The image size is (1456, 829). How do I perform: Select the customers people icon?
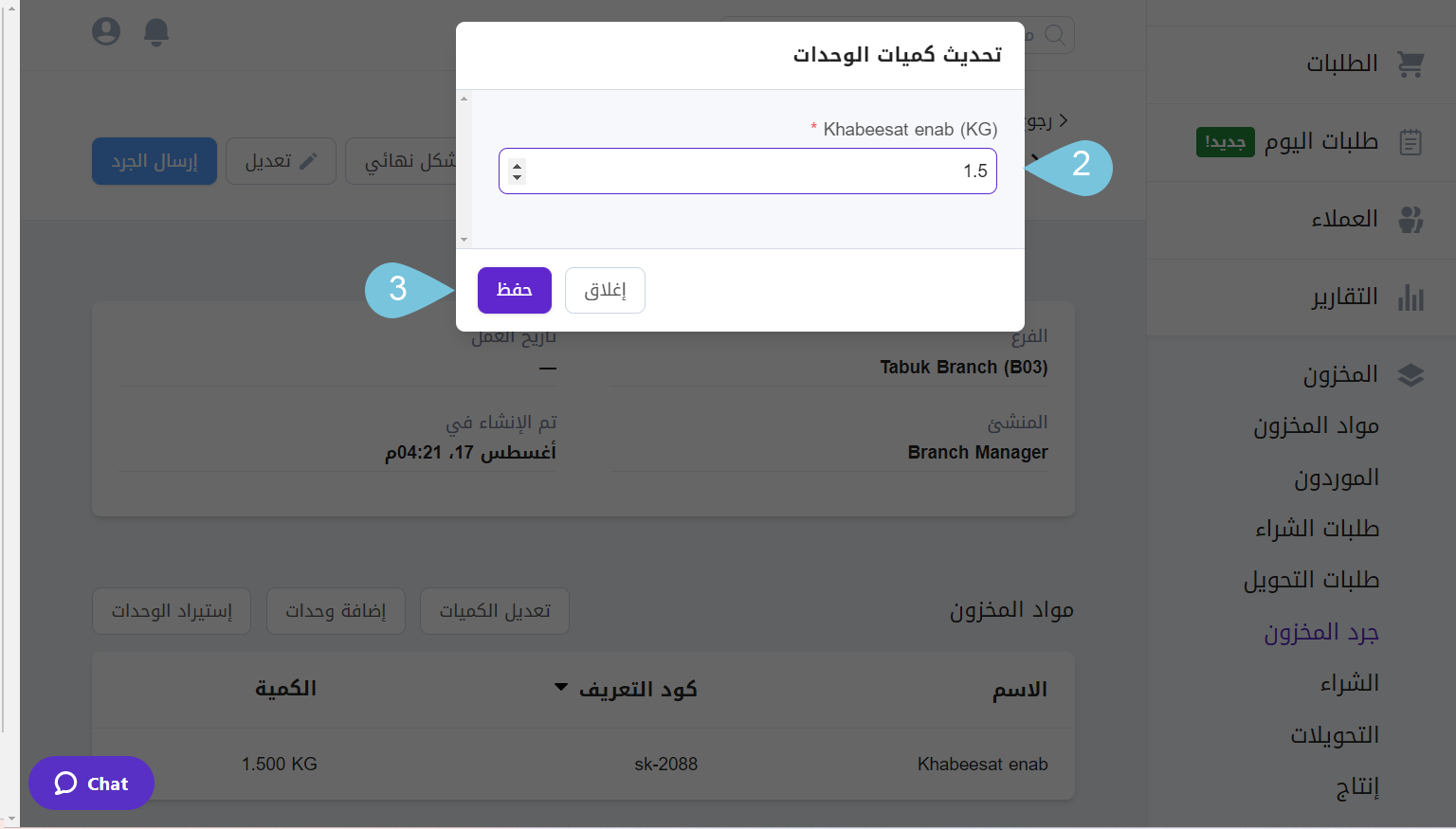point(1410,220)
